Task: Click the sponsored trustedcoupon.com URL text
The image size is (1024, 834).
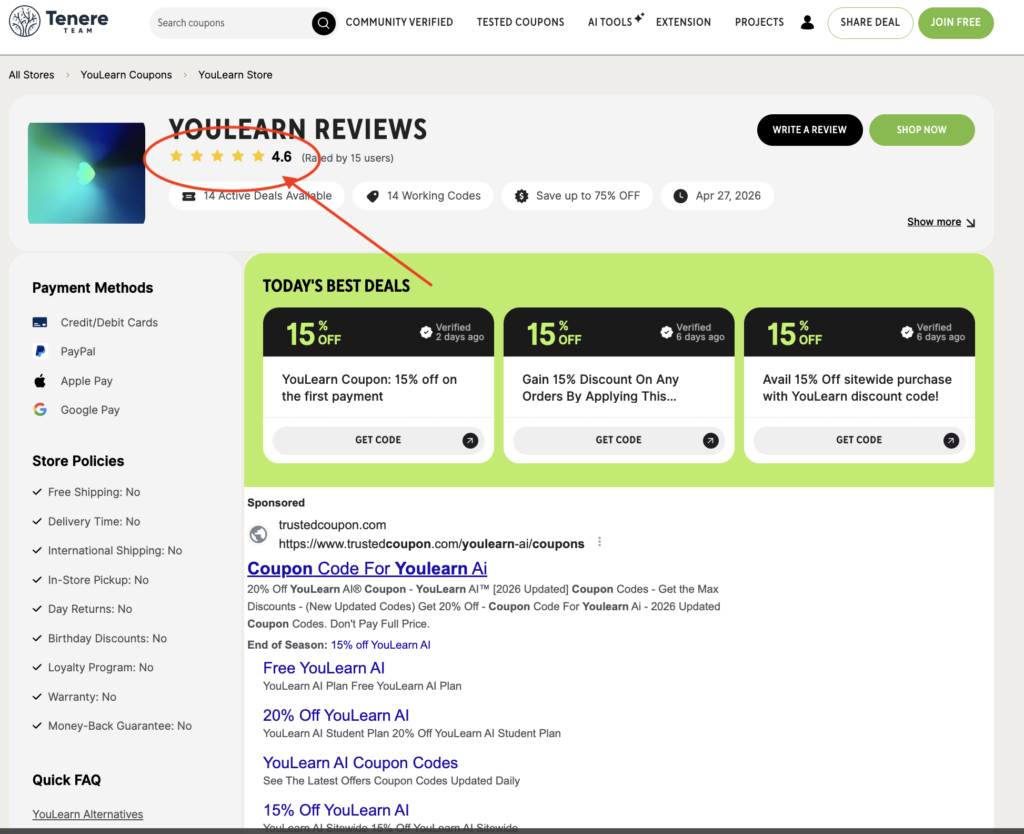Action: coord(431,544)
